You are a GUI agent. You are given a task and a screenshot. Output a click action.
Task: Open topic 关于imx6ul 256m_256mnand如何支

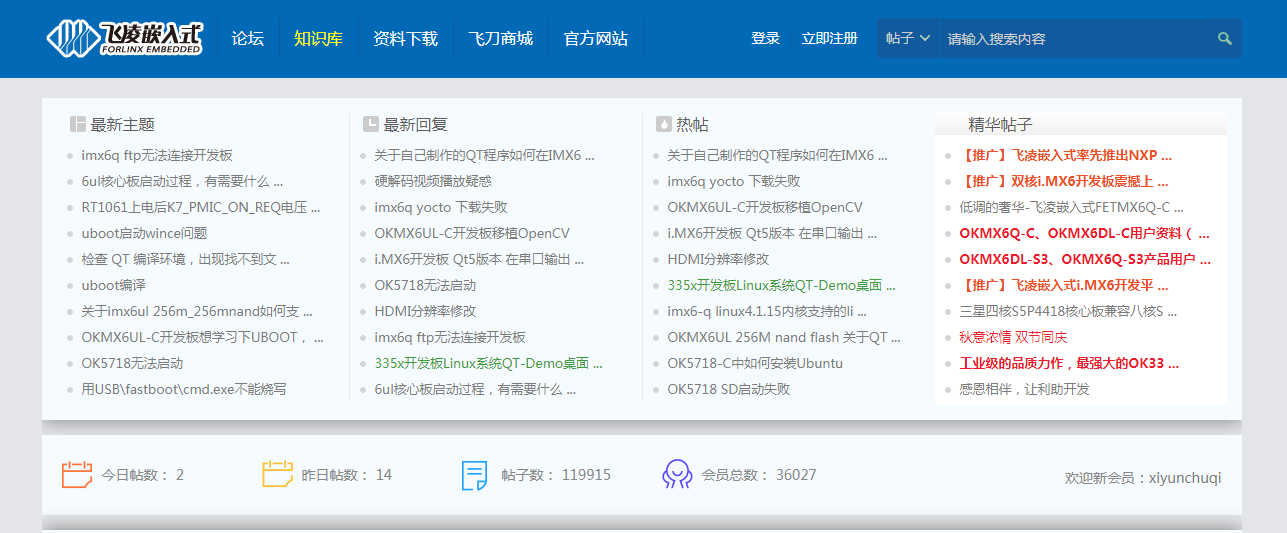point(197,311)
